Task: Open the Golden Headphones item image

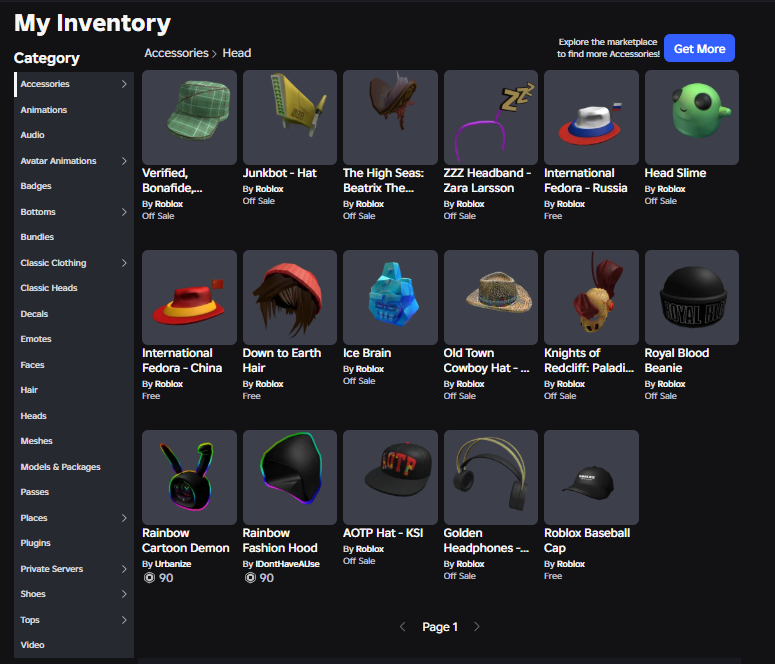Action: 491,477
